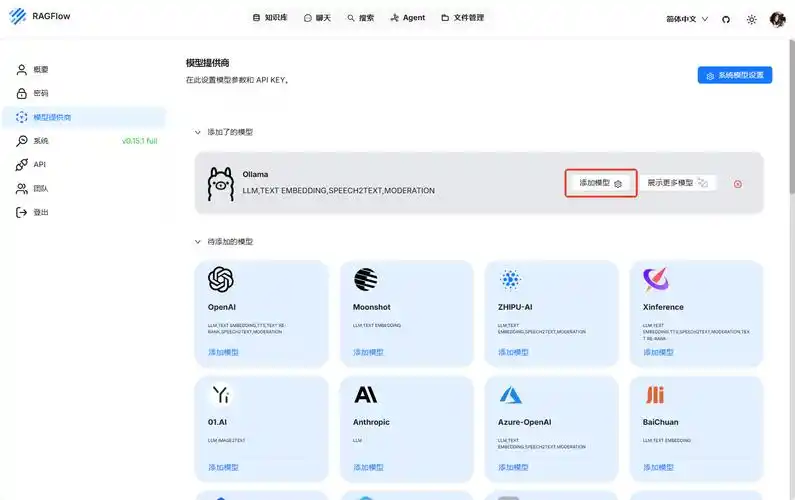Open the 聊天 tab
The image size is (795, 500).
click(317, 18)
